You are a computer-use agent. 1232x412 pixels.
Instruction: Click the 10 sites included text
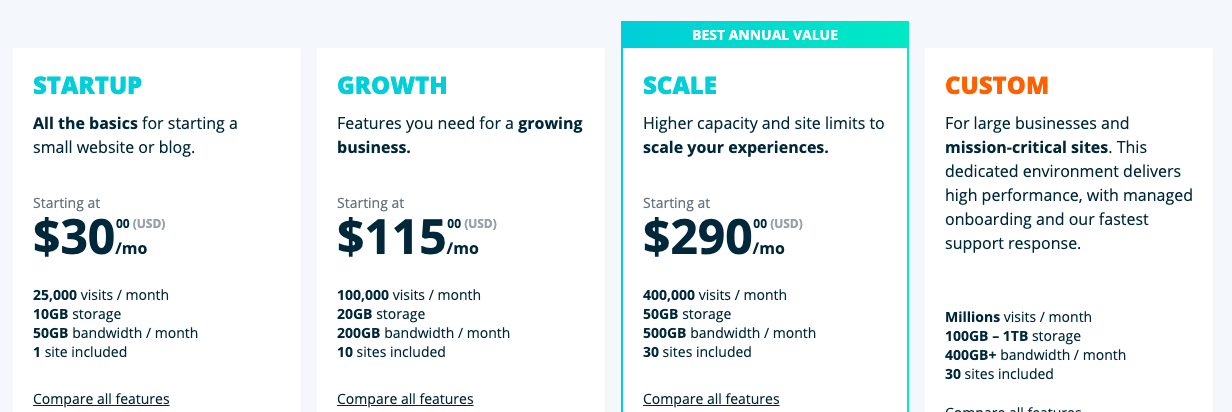click(x=391, y=352)
